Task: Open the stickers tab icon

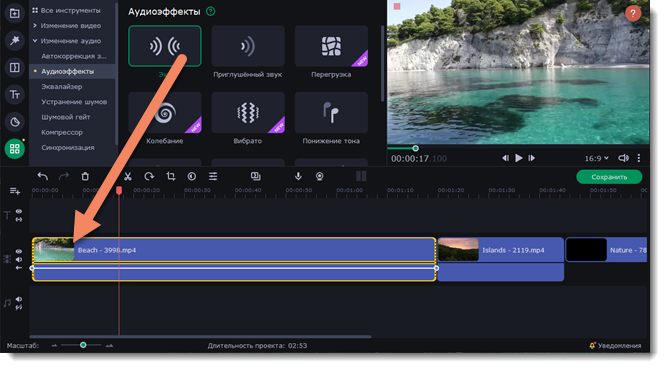Action: pyautogui.click(x=14, y=122)
